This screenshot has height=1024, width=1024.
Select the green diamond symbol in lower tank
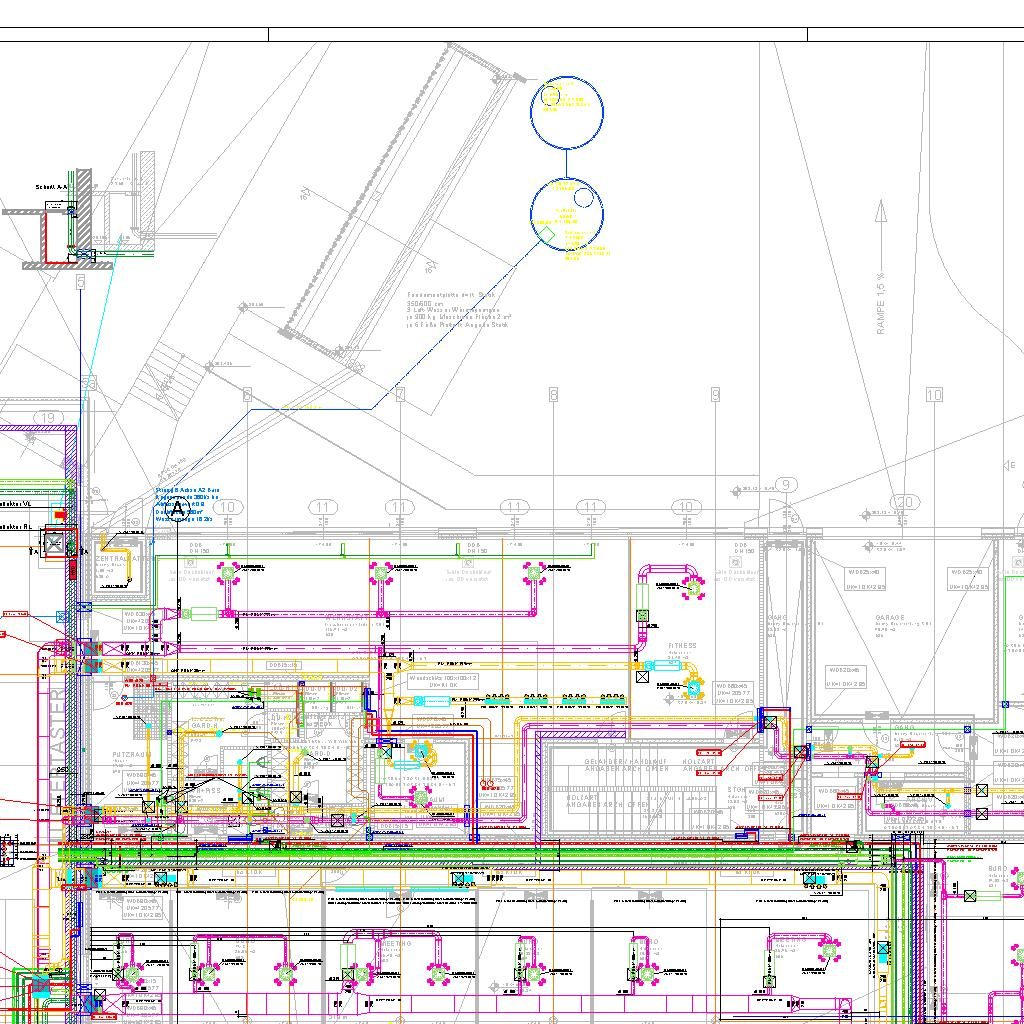tap(547, 235)
